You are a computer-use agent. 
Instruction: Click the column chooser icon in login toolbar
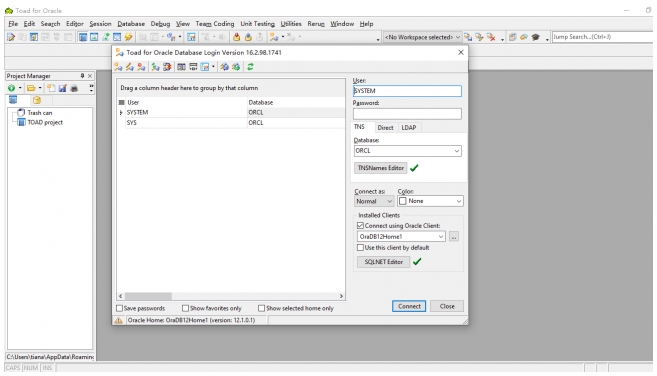coord(181,67)
